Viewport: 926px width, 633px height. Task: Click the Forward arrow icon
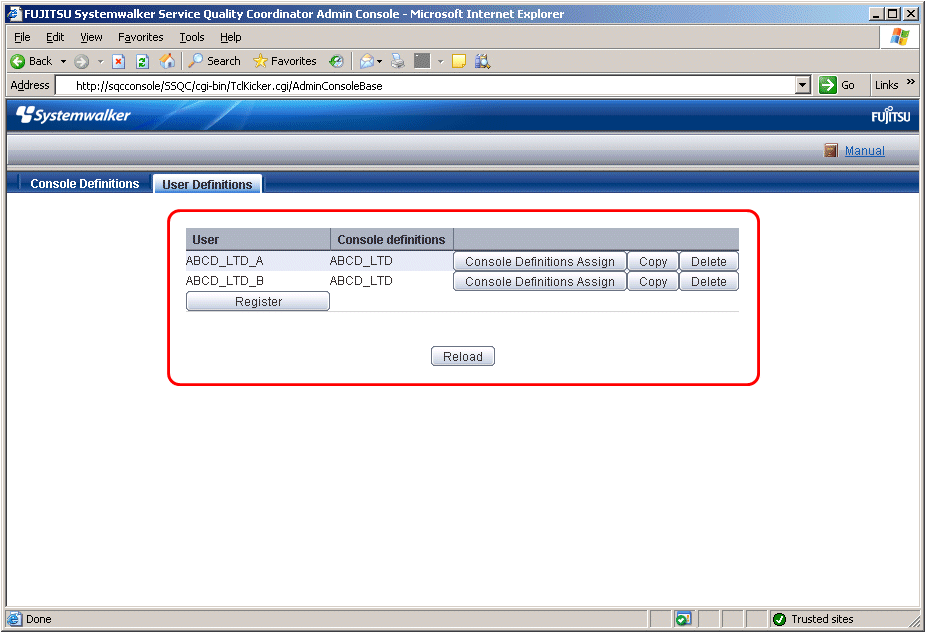pyautogui.click(x=81, y=61)
